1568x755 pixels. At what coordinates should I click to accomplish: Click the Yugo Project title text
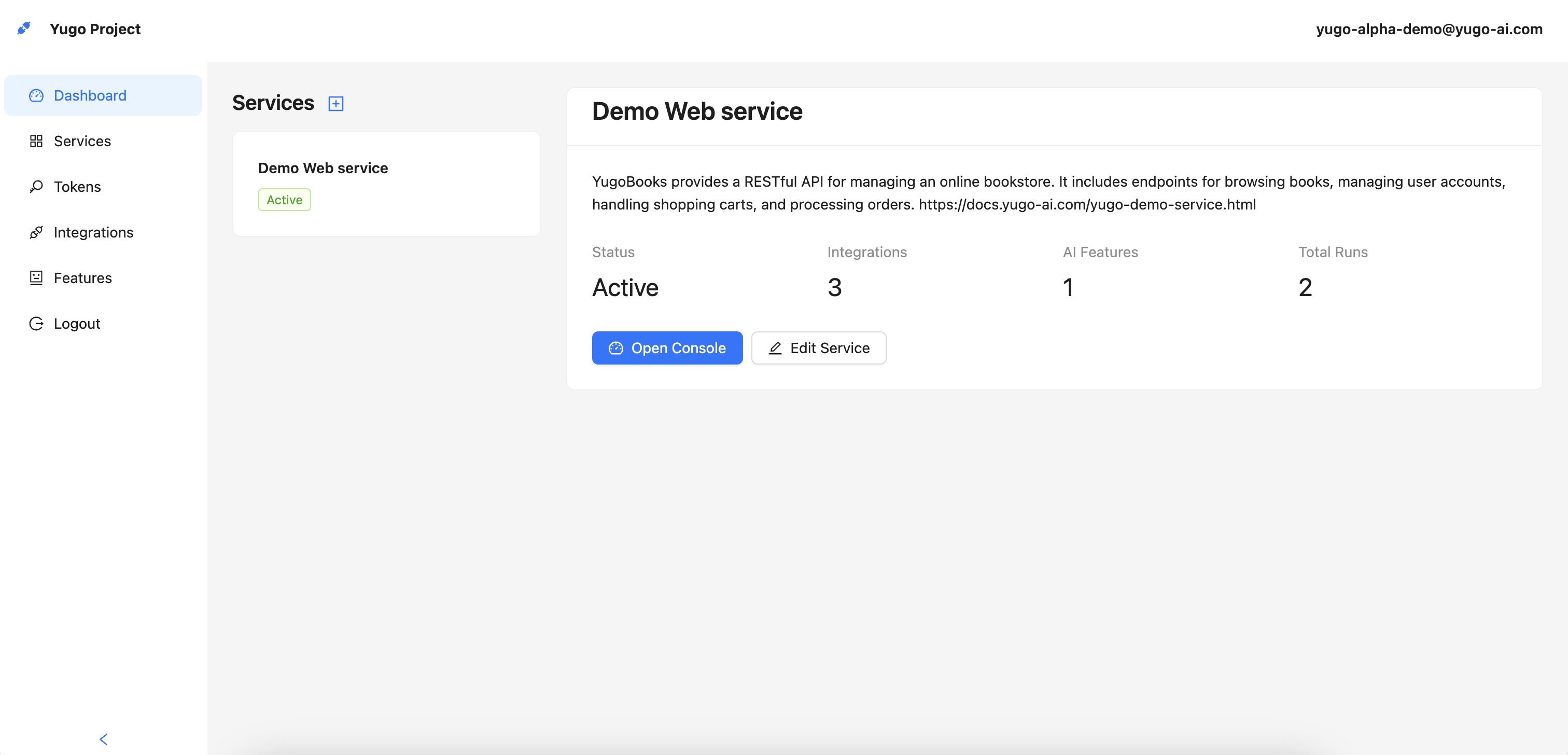pos(95,29)
